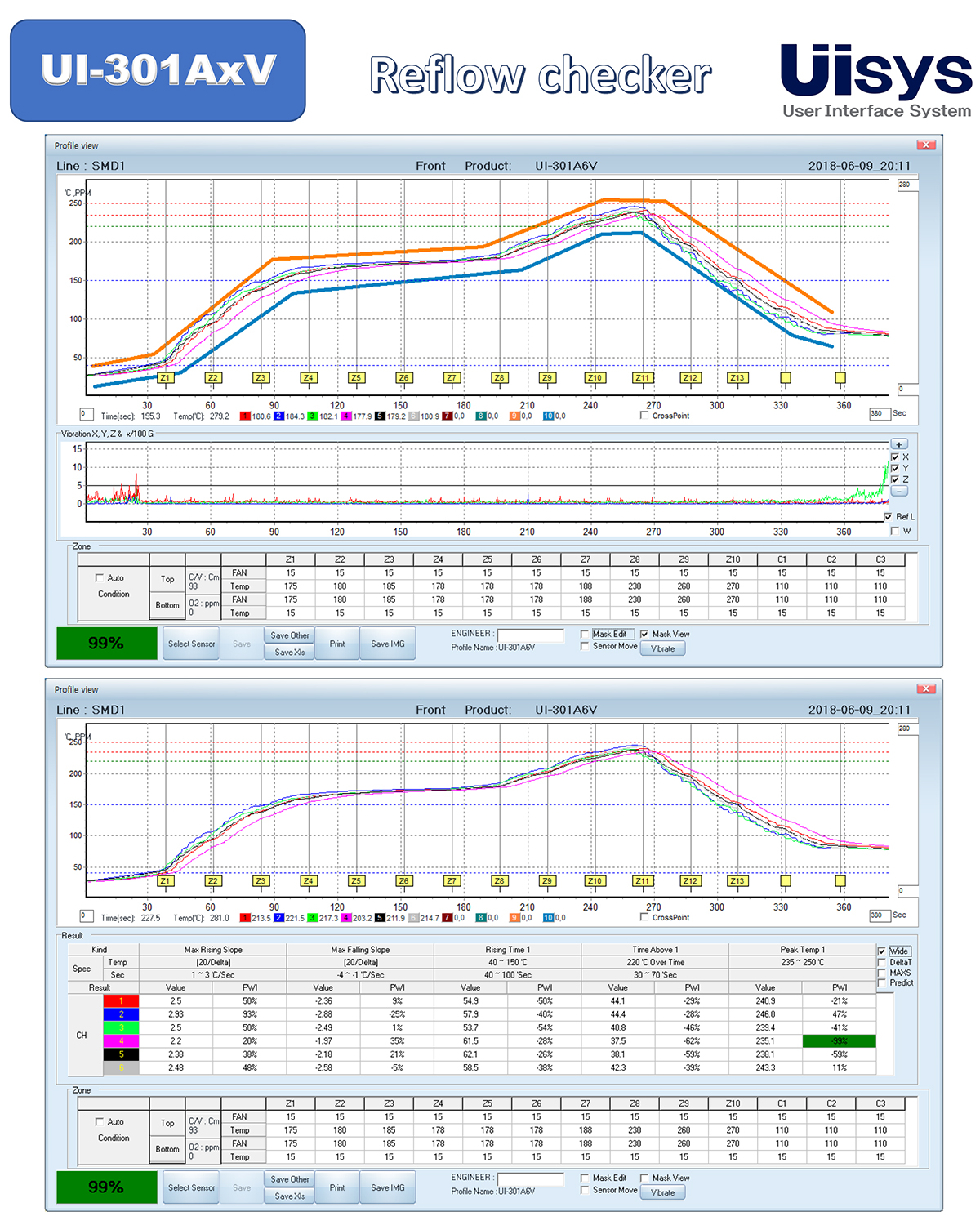Check Mask Edit in the Result window
This screenshot has width=980, height=1225.
pyautogui.click(x=585, y=1178)
